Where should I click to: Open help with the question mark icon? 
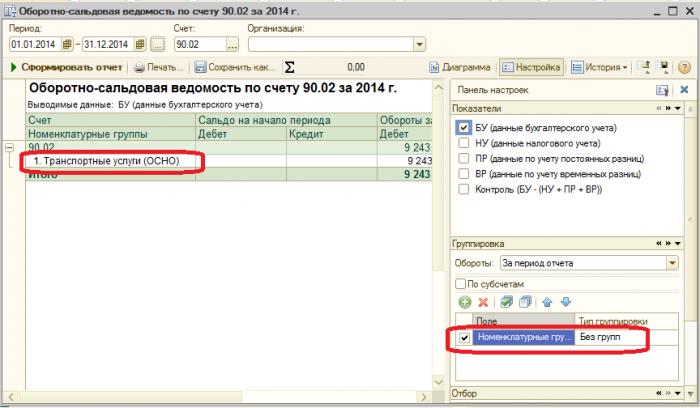click(x=684, y=67)
